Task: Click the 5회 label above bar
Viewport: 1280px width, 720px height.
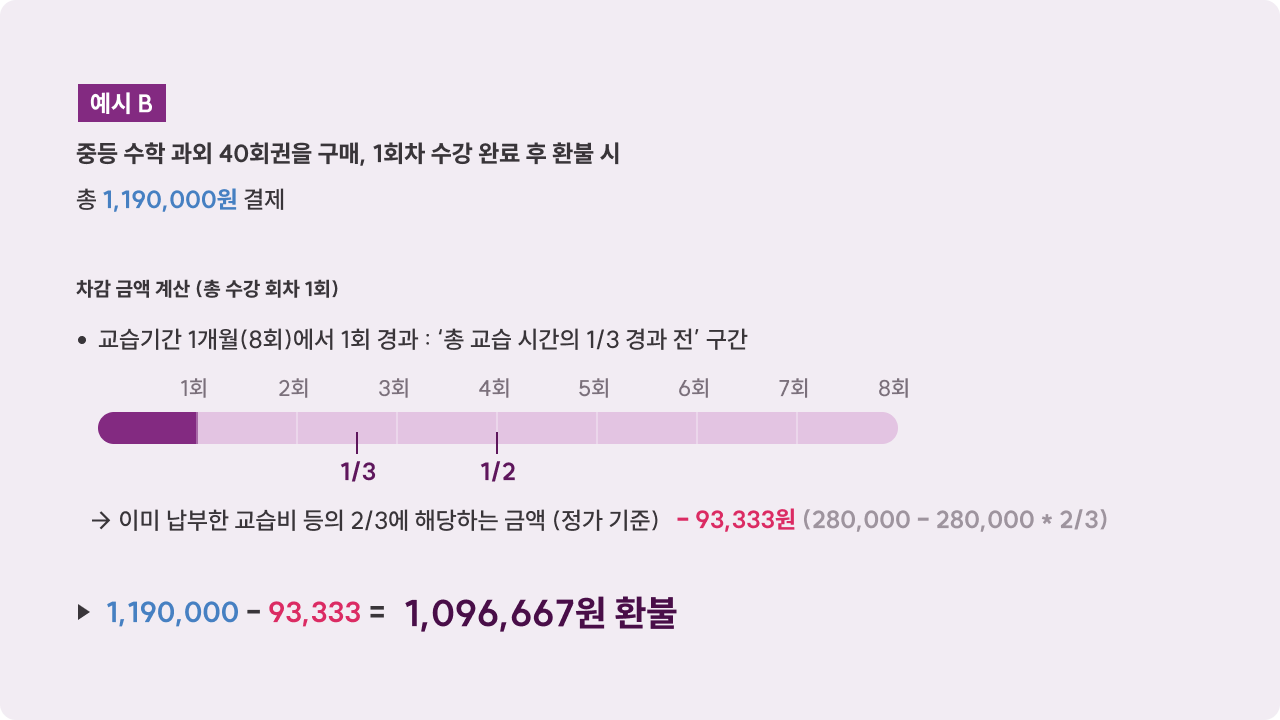Action: pyautogui.click(x=593, y=388)
